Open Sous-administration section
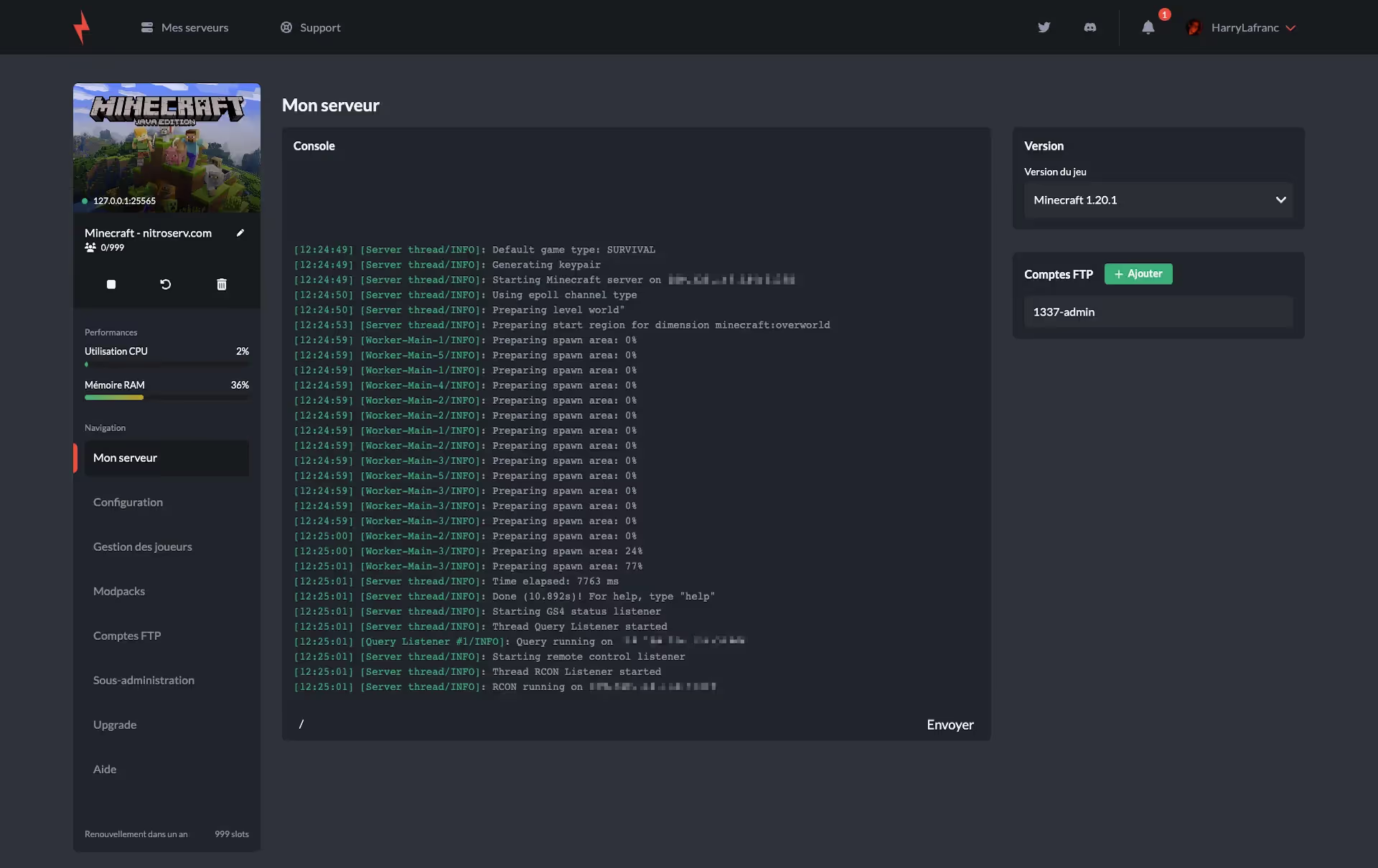Image resolution: width=1378 pixels, height=868 pixels. tap(144, 680)
